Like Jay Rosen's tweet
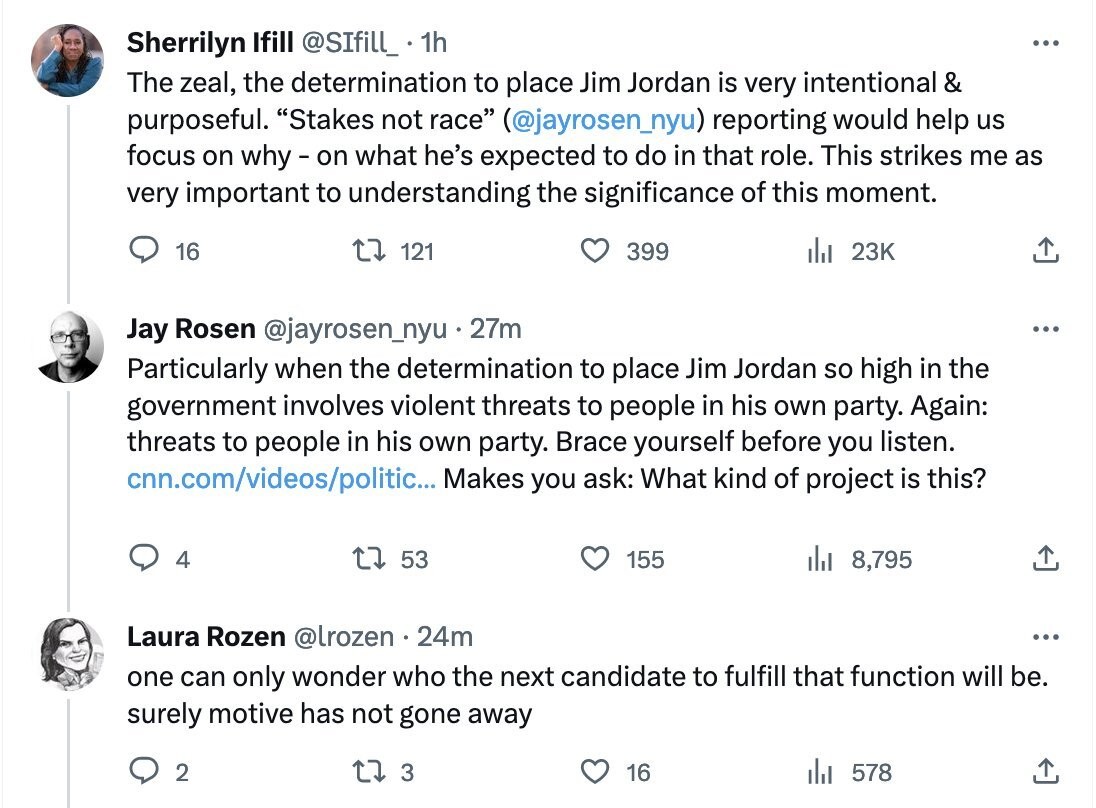Viewport: 1096px width, 808px height. [596, 559]
